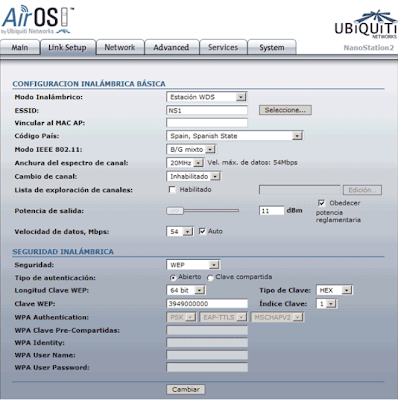Screen dimensions: 398x400
Task: Click the Ubiquiti Networks logo
Action: [366, 25]
